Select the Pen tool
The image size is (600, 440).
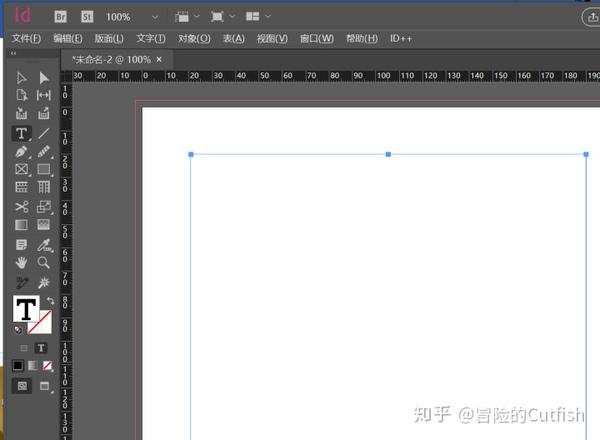pyautogui.click(x=21, y=152)
